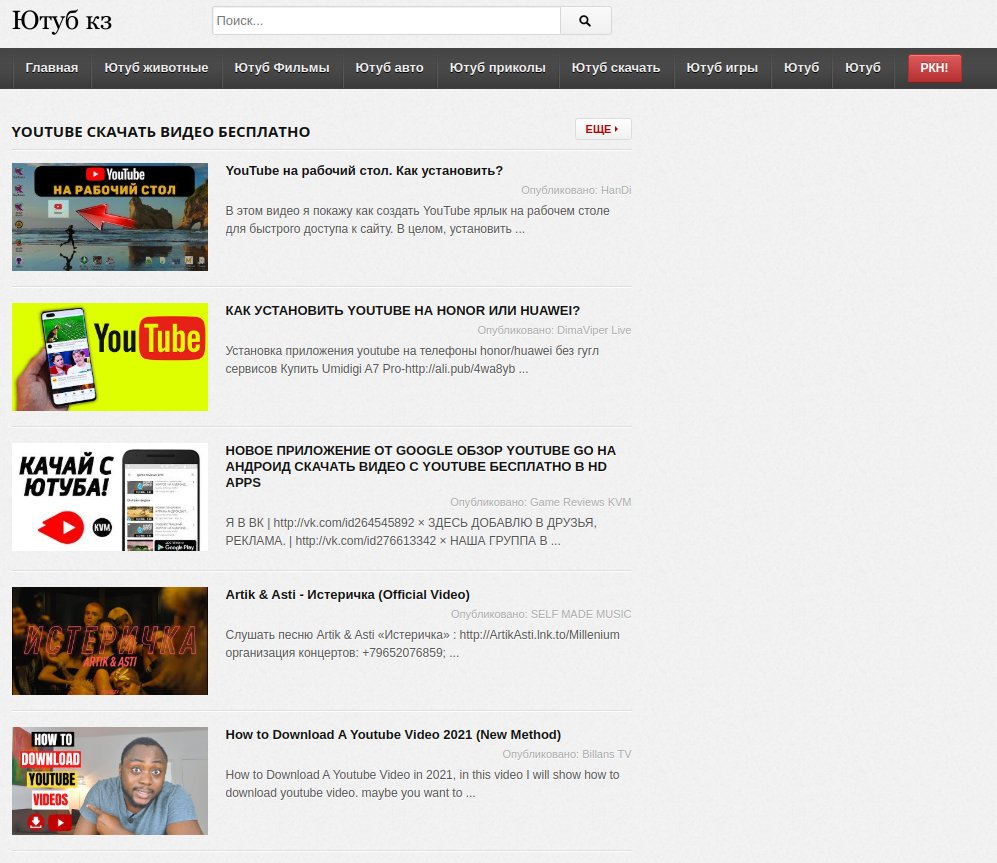The height and width of the screenshot is (863, 997).
Task: Open the Honor Huawei YouTube video thumbnail
Action: click(110, 357)
